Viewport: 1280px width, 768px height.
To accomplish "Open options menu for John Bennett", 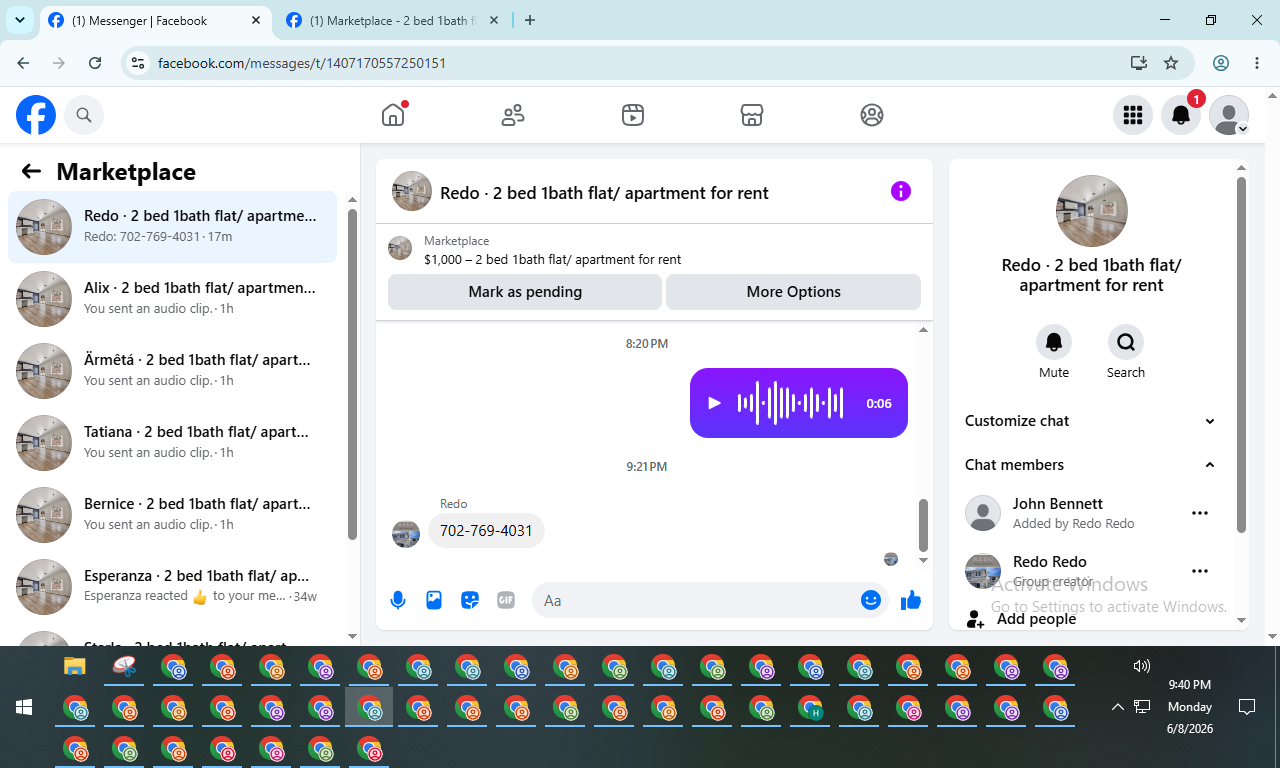I will point(1200,513).
